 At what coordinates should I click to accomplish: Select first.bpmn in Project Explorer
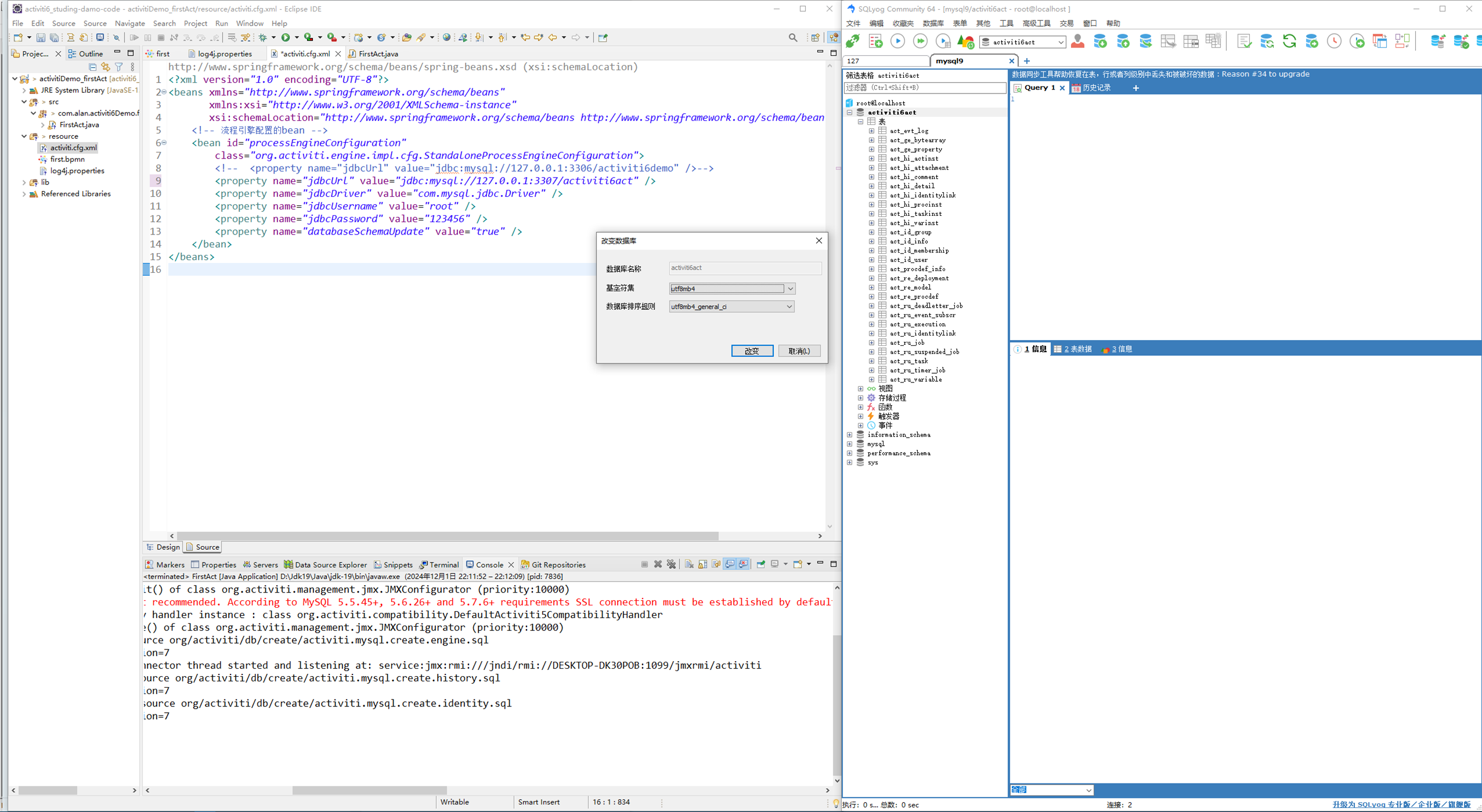click(x=67, y=159)
